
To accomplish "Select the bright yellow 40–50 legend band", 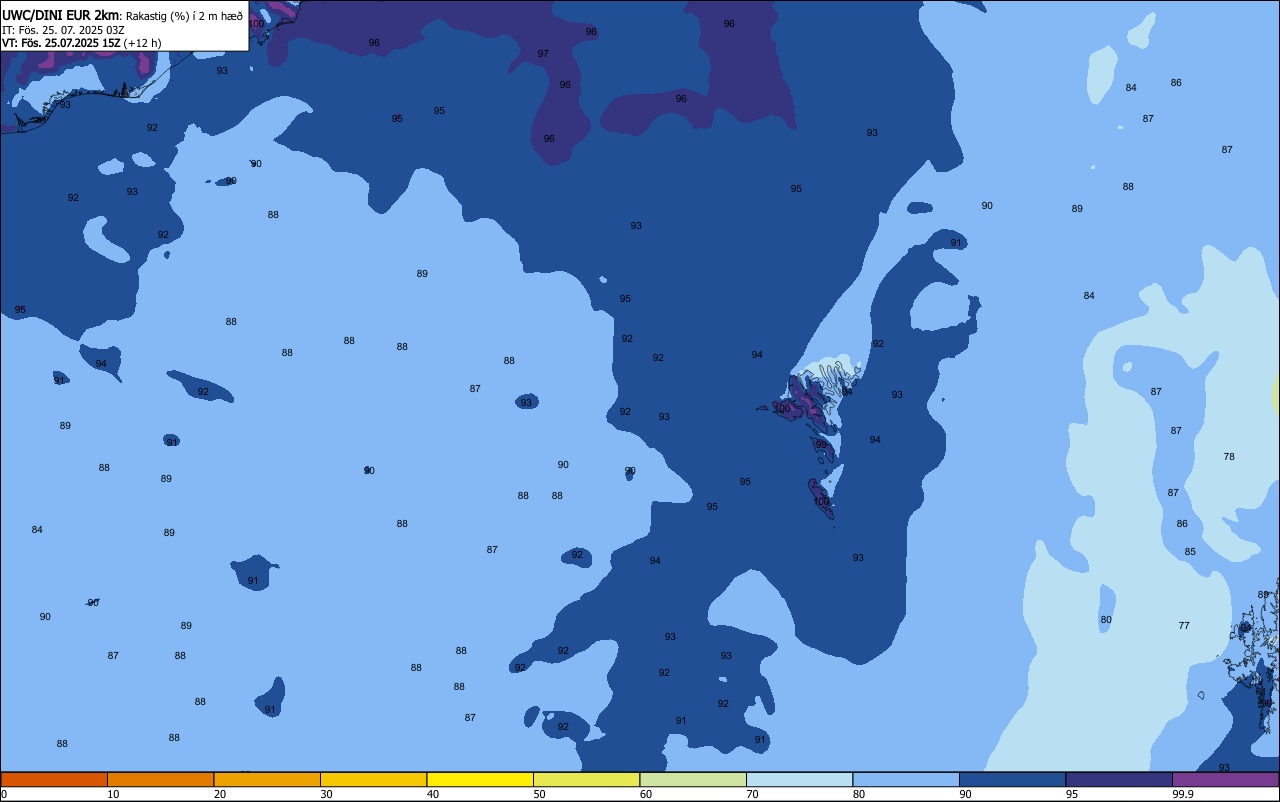I will [x=480, y=779].
